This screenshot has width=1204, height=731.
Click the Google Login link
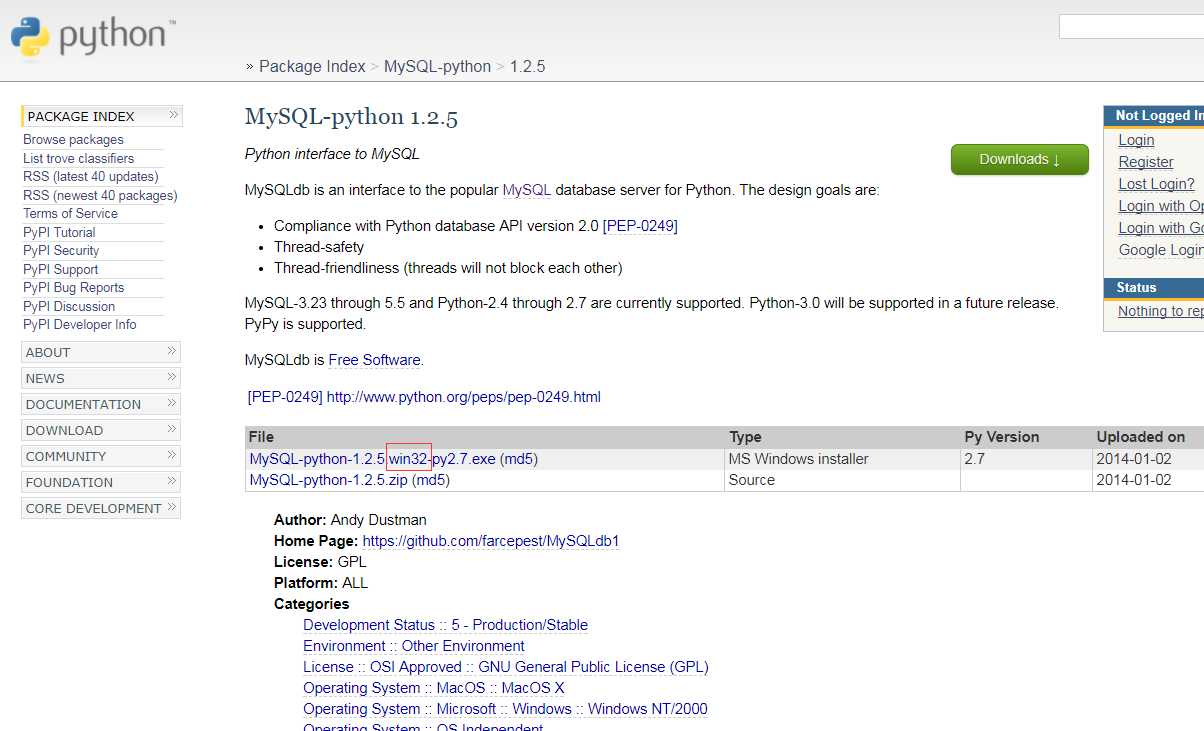(x=1161, y=250)
